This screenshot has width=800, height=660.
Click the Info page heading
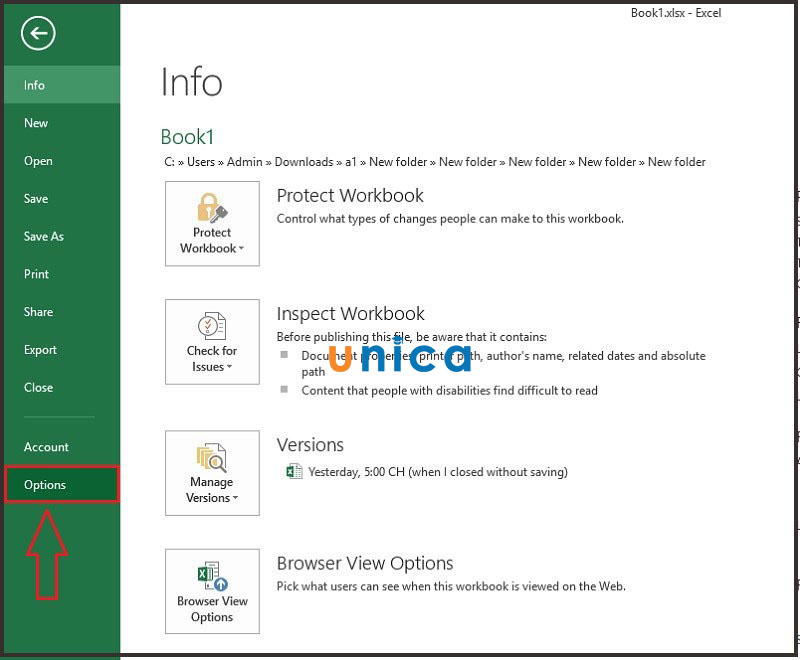[192, 82]
